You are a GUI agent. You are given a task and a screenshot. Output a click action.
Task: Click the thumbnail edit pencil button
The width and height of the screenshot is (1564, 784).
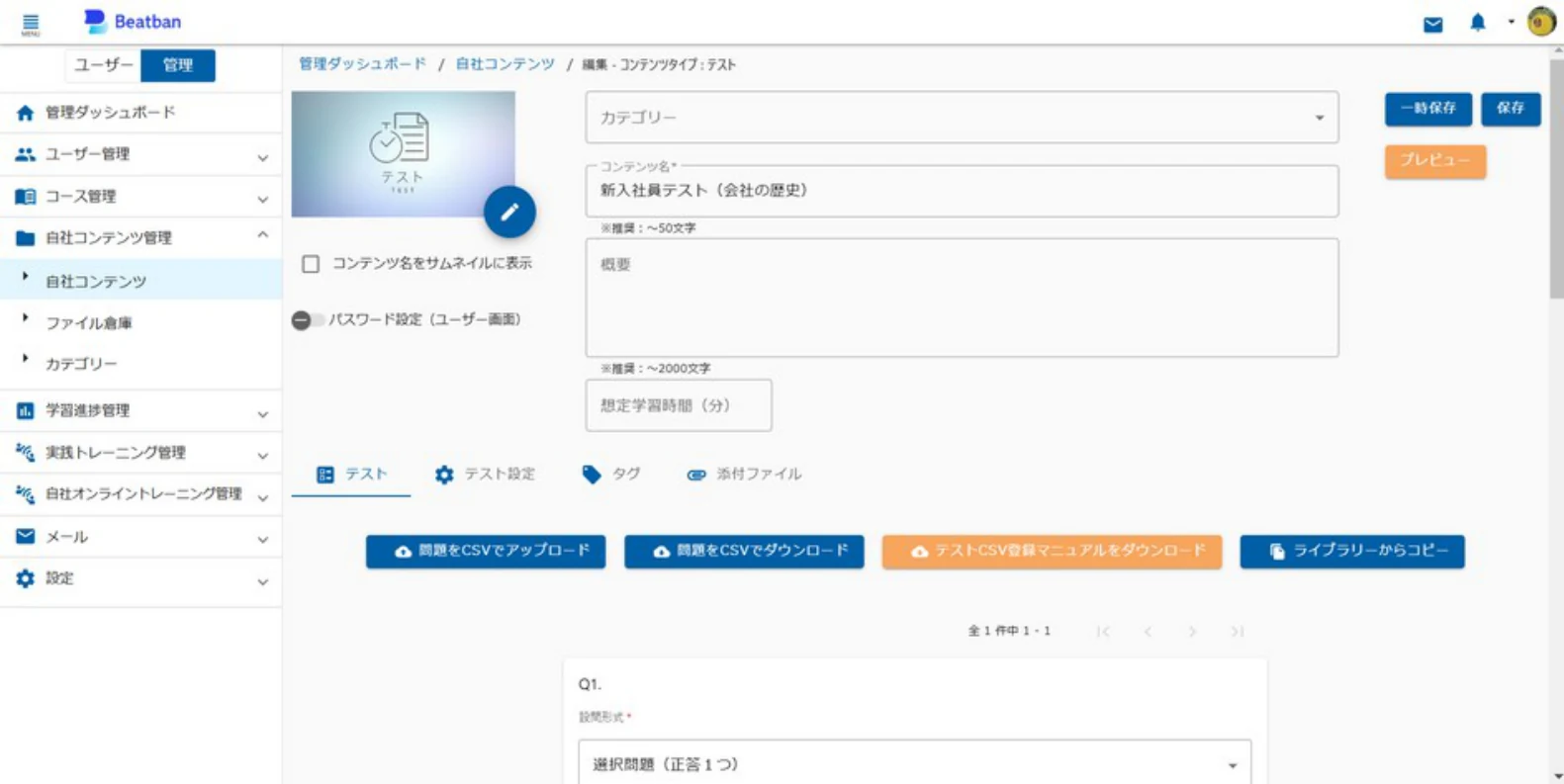(x=509, y=212)
